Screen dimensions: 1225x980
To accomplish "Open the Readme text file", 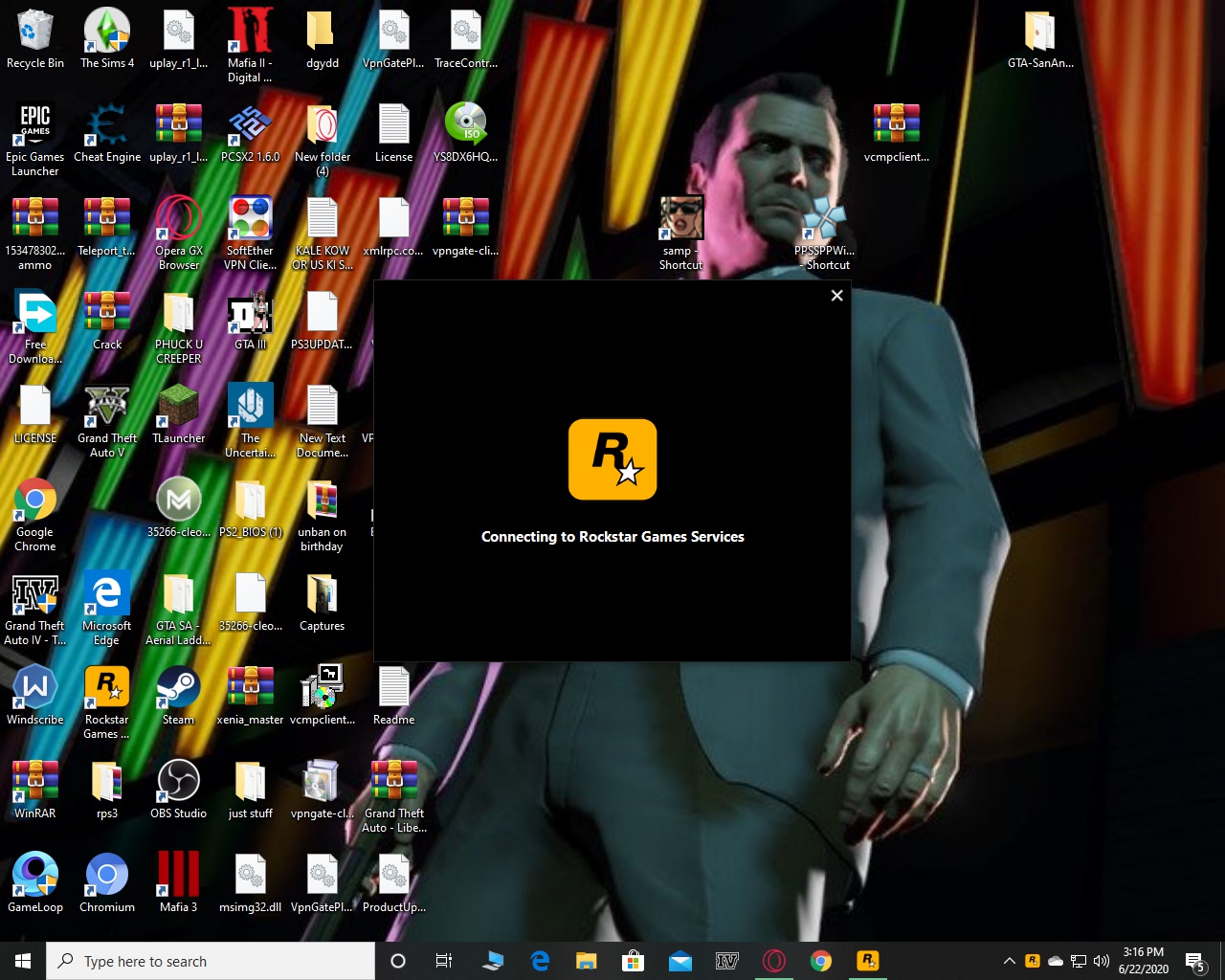I will click(394, 696).
